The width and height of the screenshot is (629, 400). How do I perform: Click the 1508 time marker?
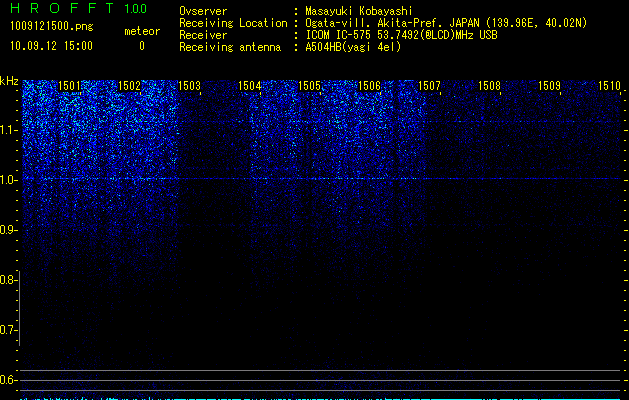pos(489,85)
